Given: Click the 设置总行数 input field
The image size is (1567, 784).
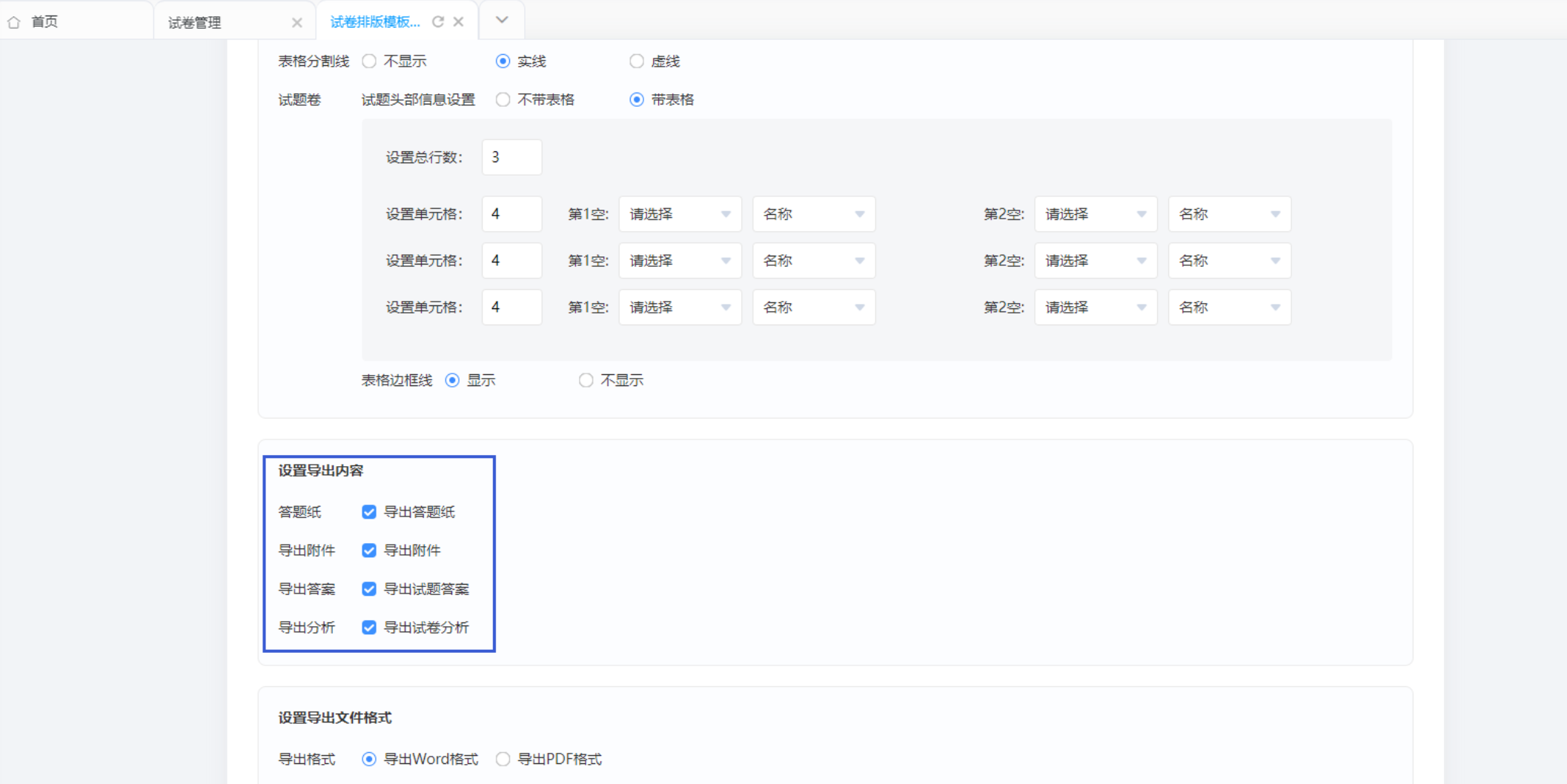Looking at the screenshot, I should [511, 157].
